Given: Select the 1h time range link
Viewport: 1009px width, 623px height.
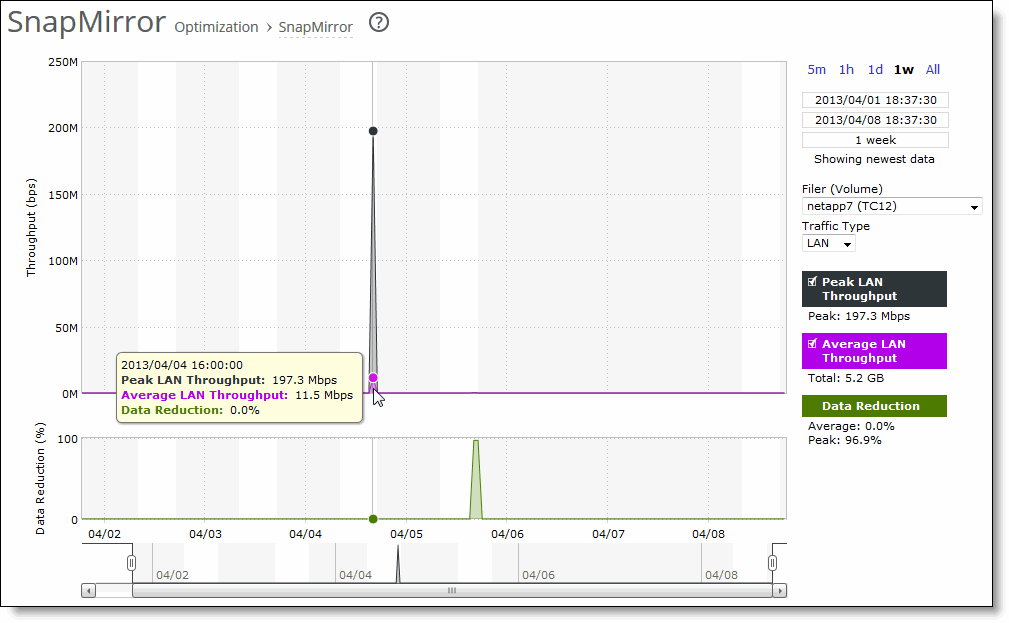Looking at the screenshot, I should (x=845, y=69).
